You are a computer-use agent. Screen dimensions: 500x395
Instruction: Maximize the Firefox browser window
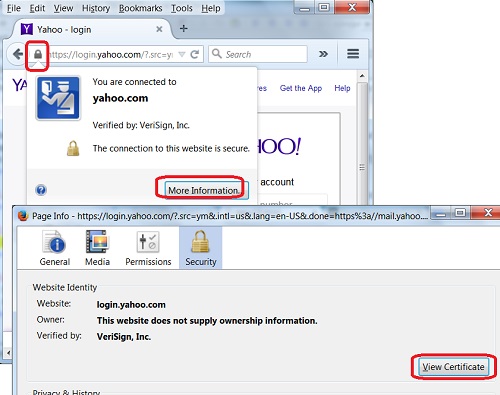click(x=324, y=7)
